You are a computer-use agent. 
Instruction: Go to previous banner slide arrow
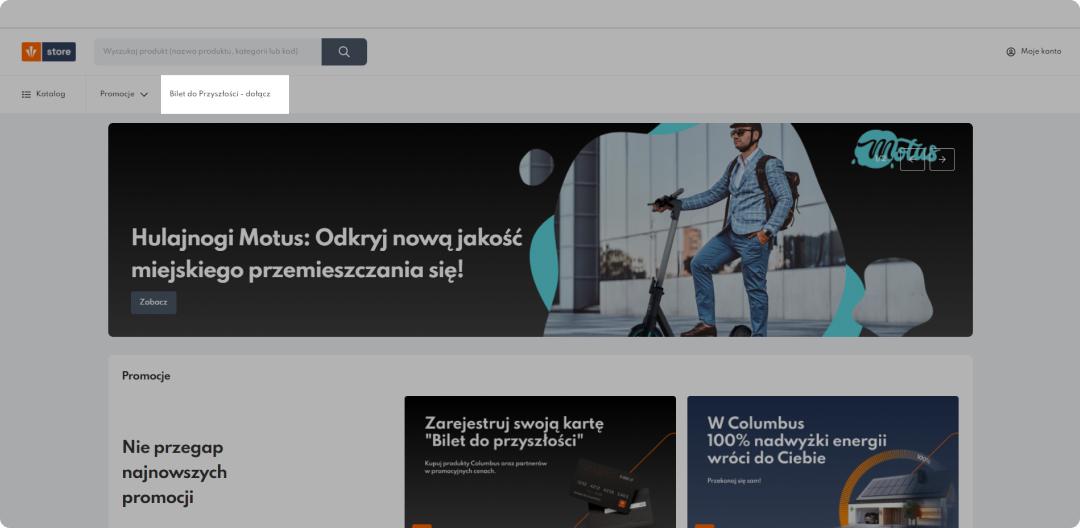click(x=912, y=160)
